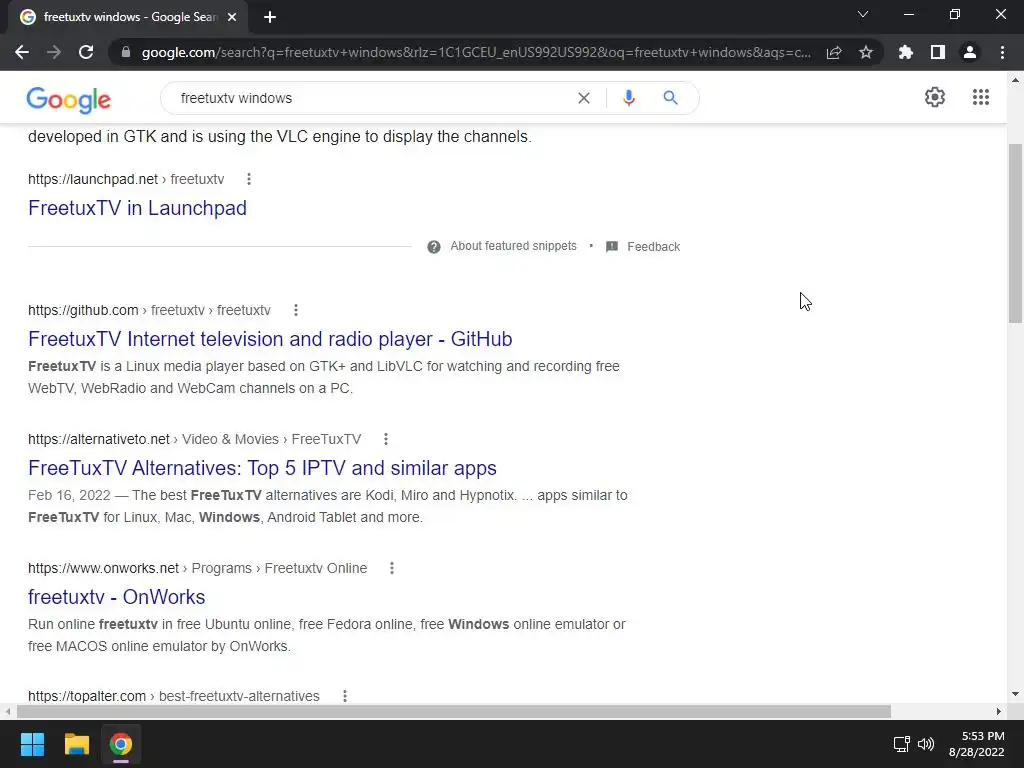The image size is (1024, 768).
Task: Clear the search query with X
Action: 584,98
